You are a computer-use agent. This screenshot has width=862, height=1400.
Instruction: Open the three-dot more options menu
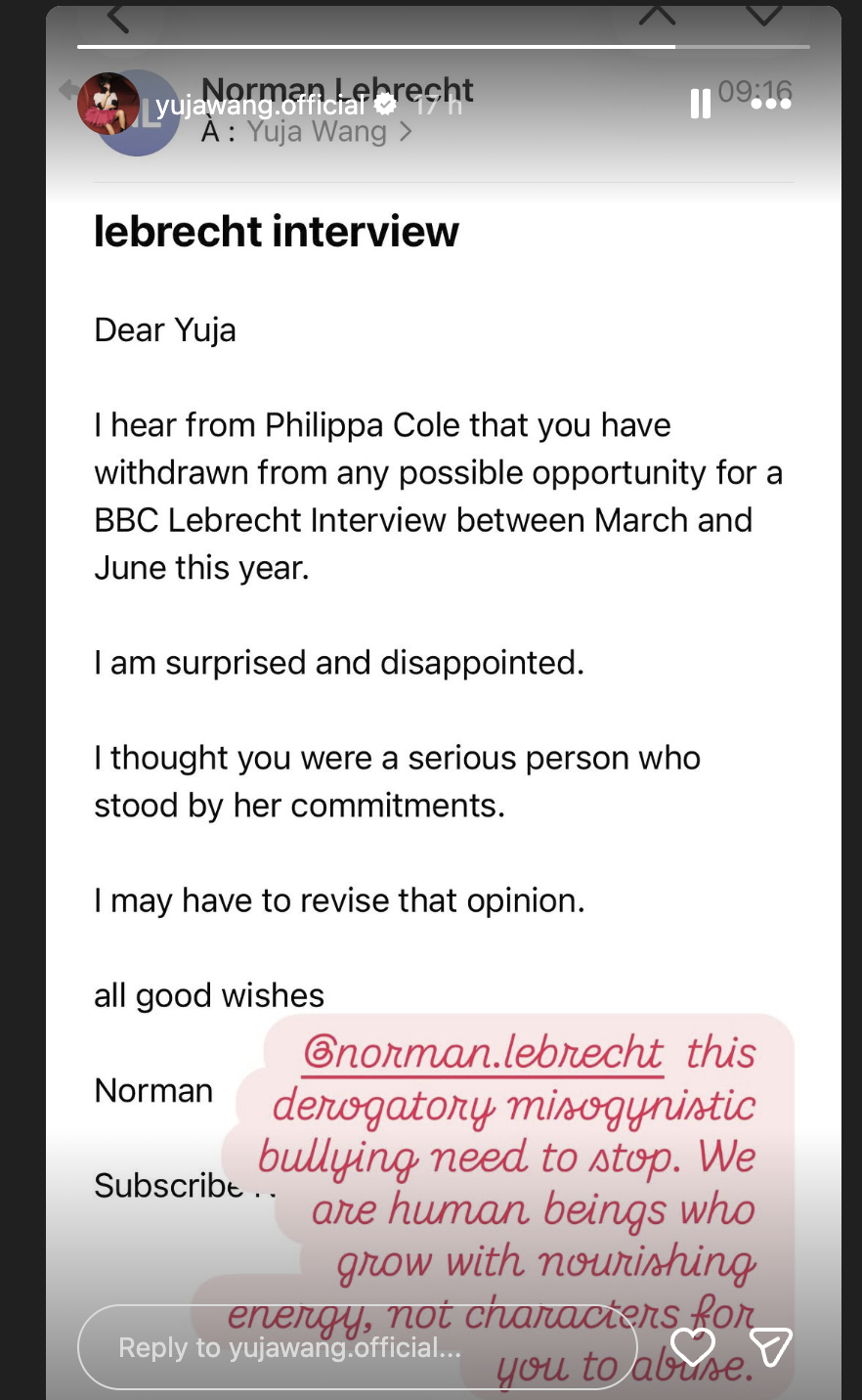(771, 104)
